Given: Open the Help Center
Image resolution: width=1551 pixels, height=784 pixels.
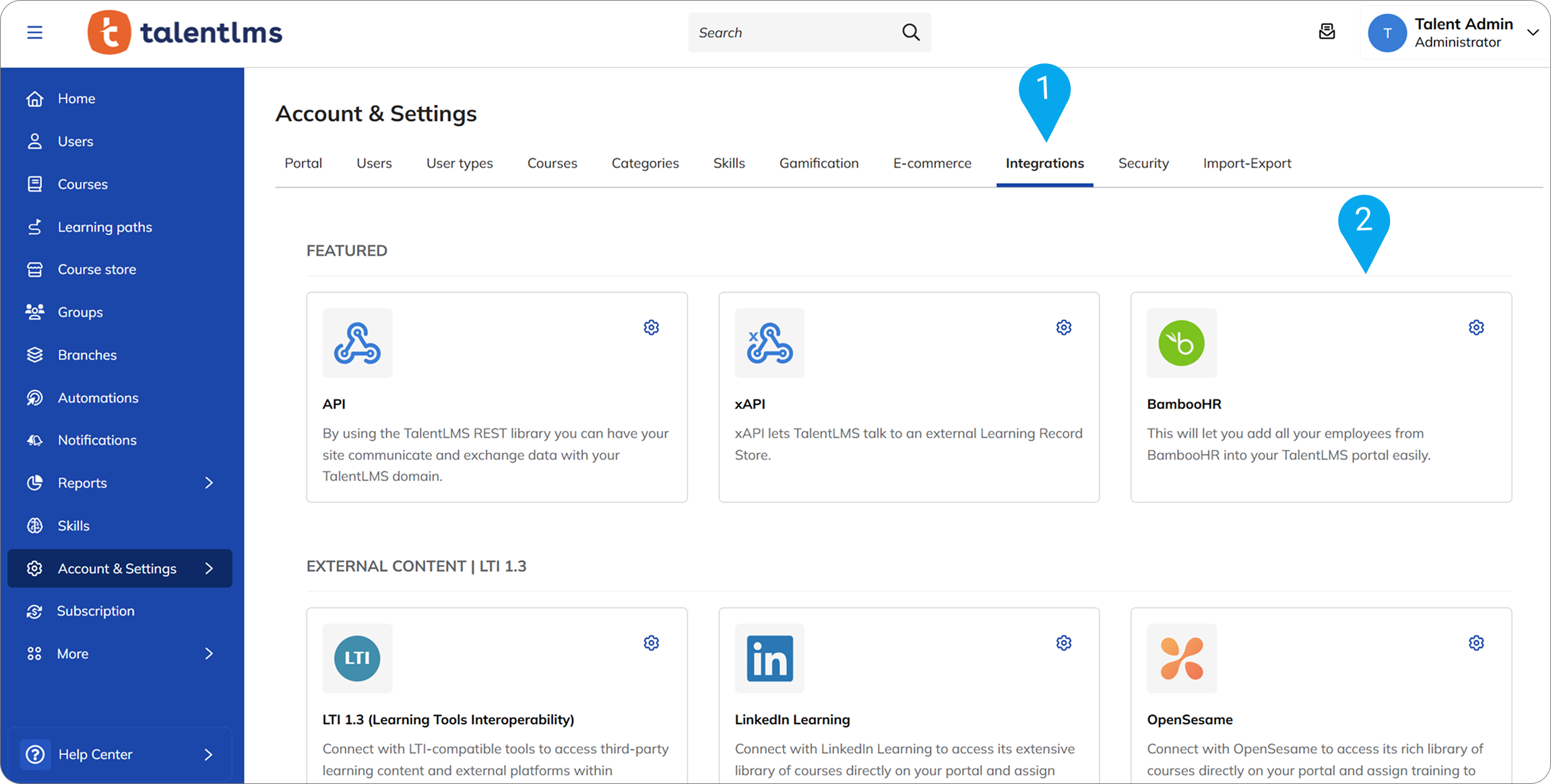Looking at the screenshot, I should pyautogui.click(x=94, y=754).
